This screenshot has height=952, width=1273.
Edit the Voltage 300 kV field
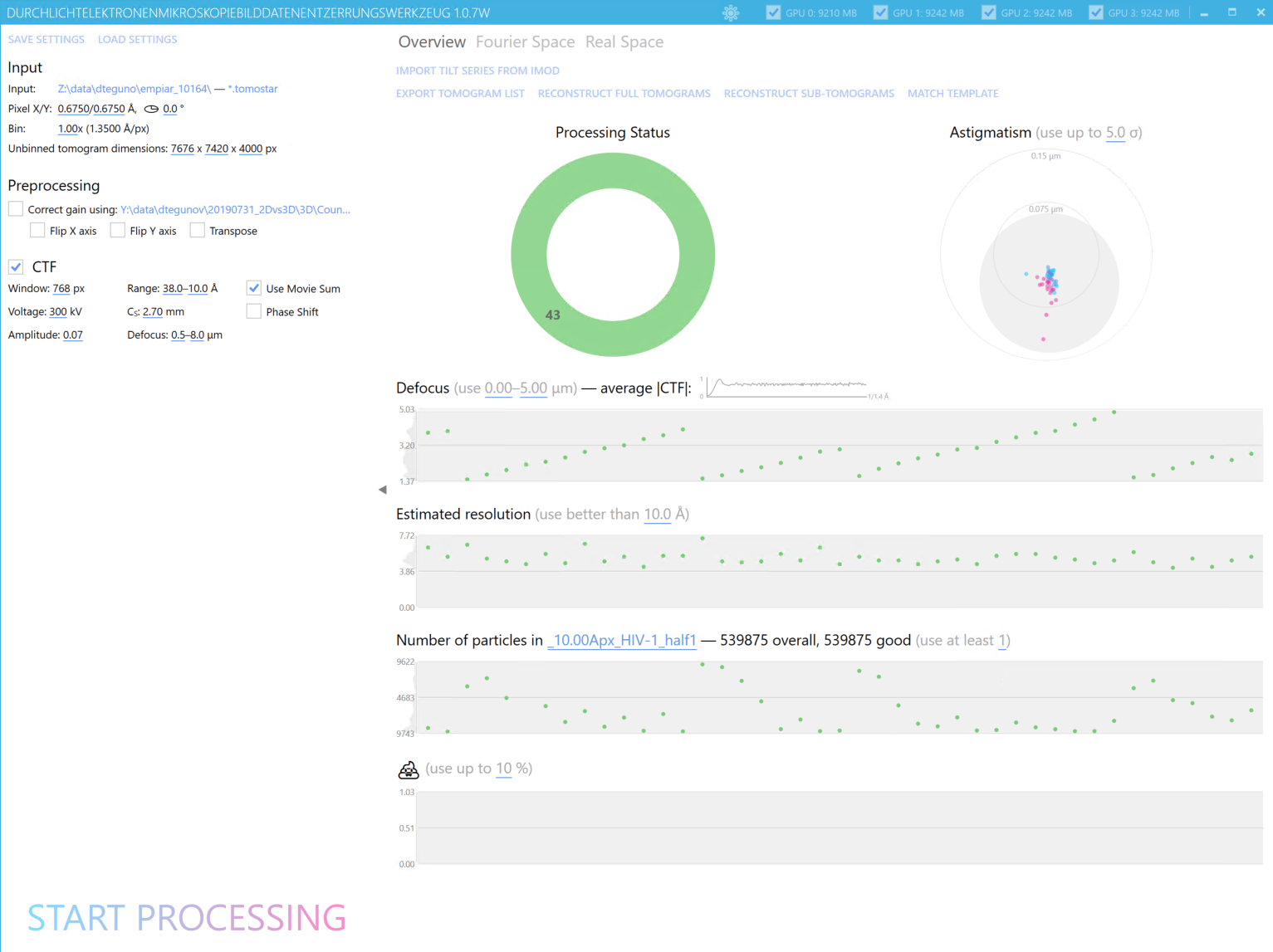58,312
